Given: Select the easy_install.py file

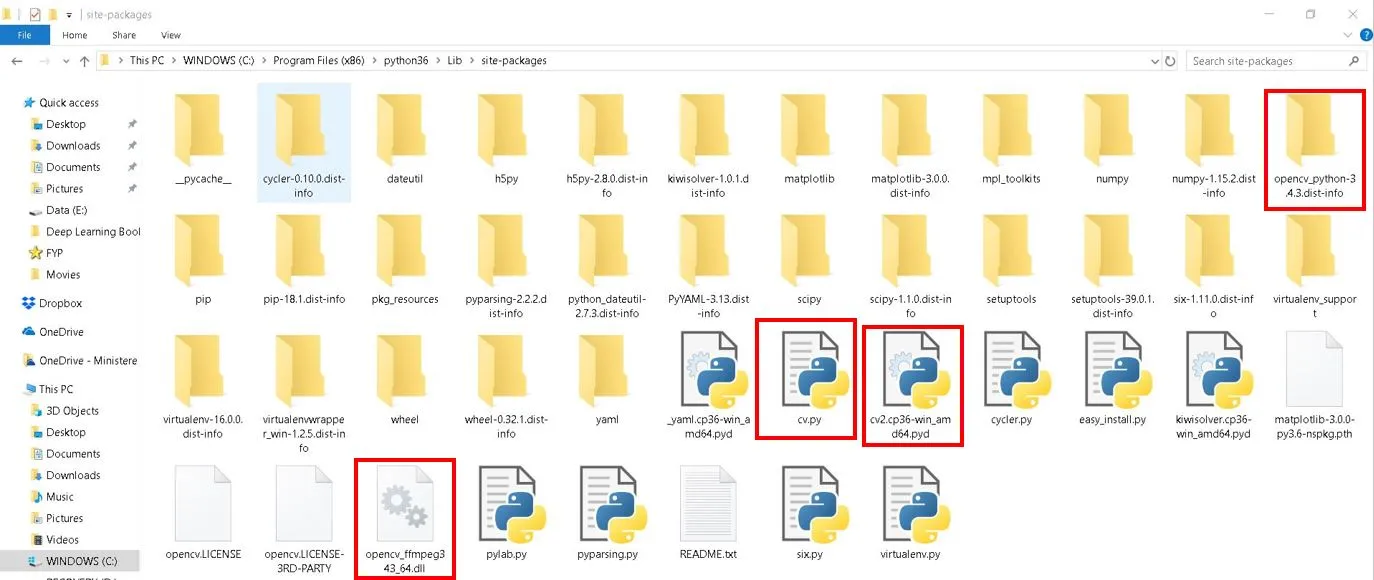Looking at the screenshot, I should pyautogui.click(x=1112, y=380).
